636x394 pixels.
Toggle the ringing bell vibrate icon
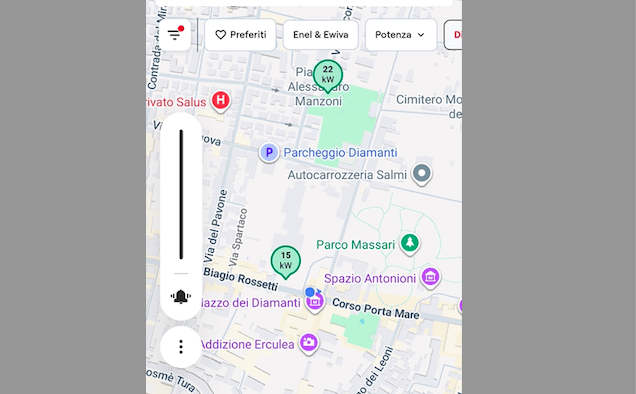tap(181, 297)
